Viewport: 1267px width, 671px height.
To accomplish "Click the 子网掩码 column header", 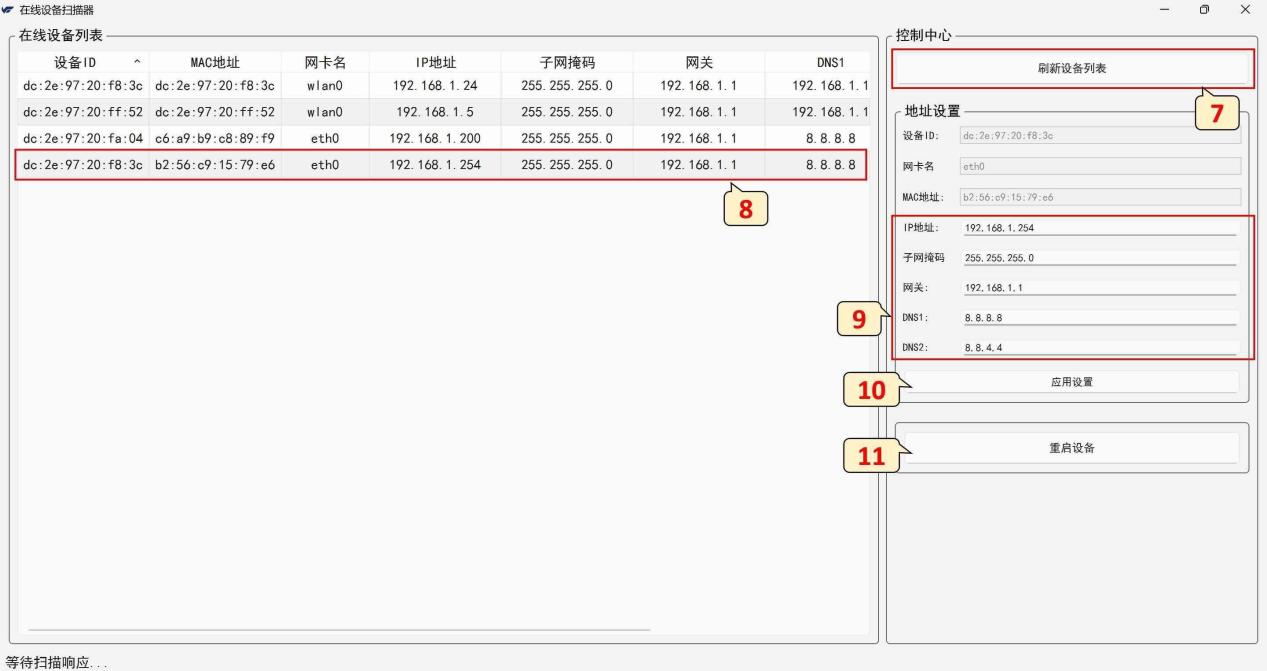I will coord(563,61).
